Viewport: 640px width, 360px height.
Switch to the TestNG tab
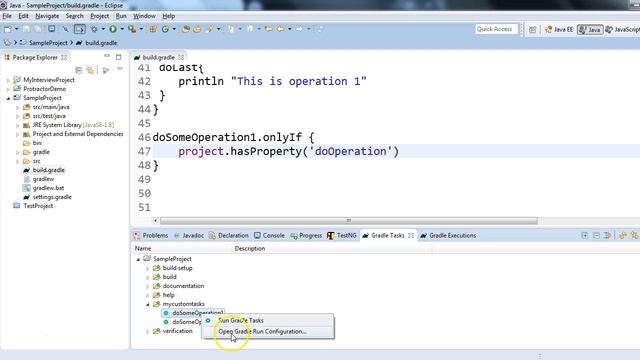click(342, 236)
